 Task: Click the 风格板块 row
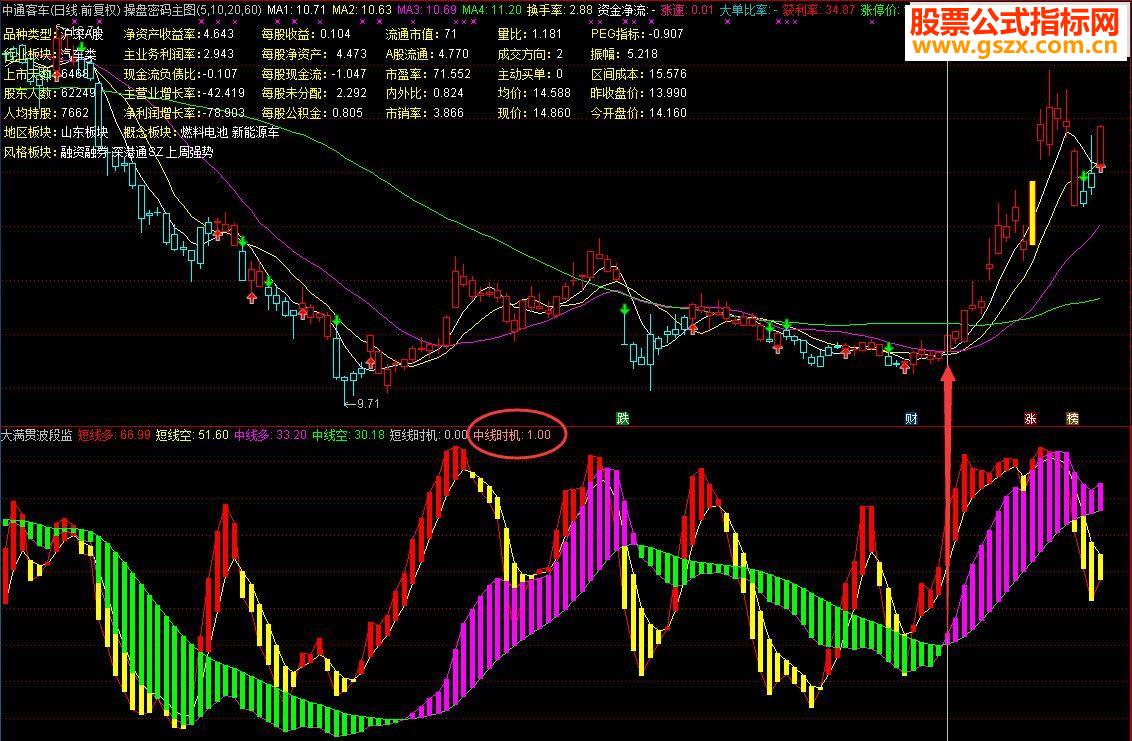[x=108, y=152]
